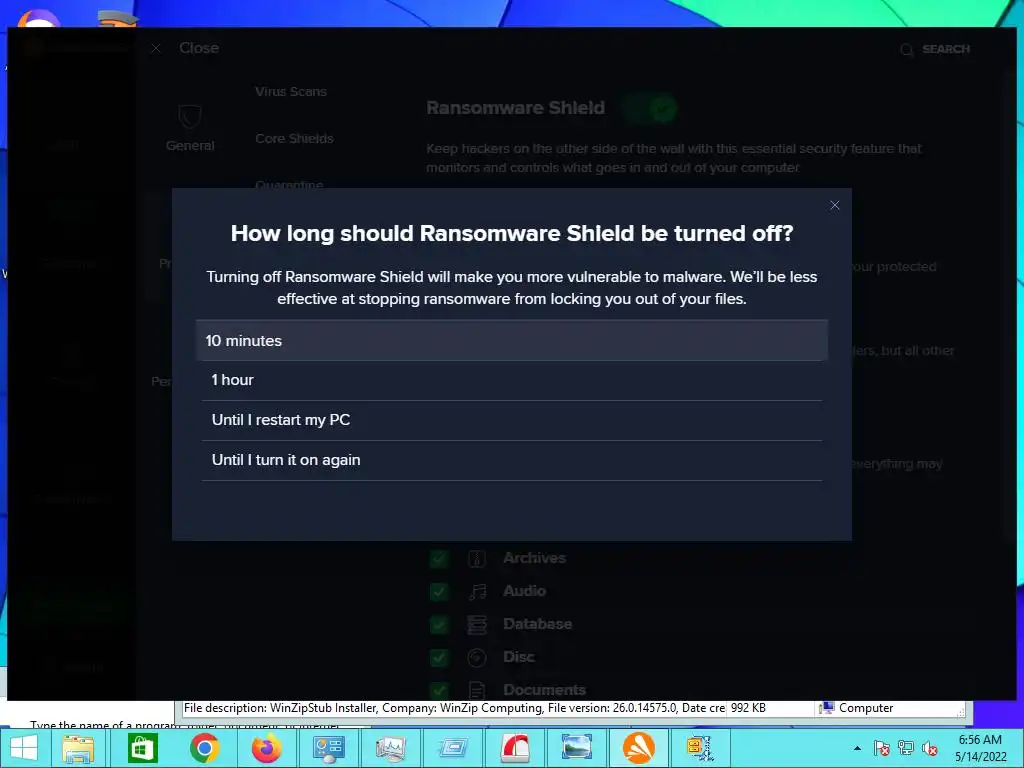Screen dimensions: 1024x768
Task: Open the photo viewer taskbar icon
Action: (577, 748)
